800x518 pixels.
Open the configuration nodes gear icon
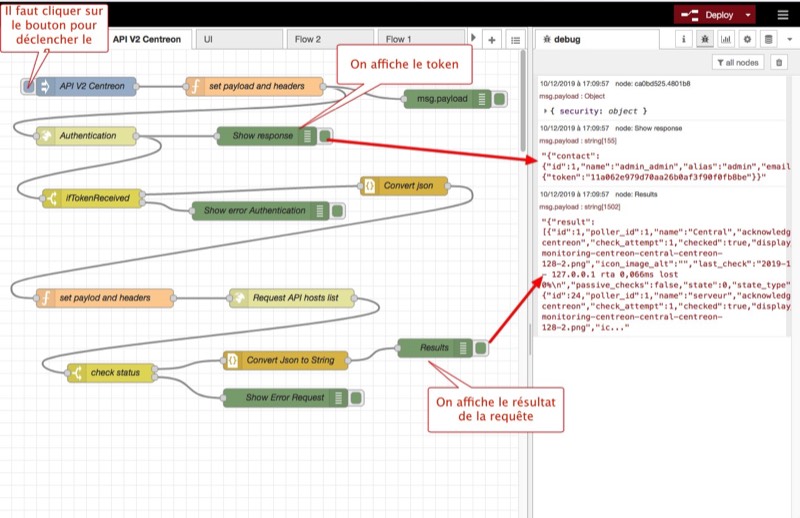747,38
